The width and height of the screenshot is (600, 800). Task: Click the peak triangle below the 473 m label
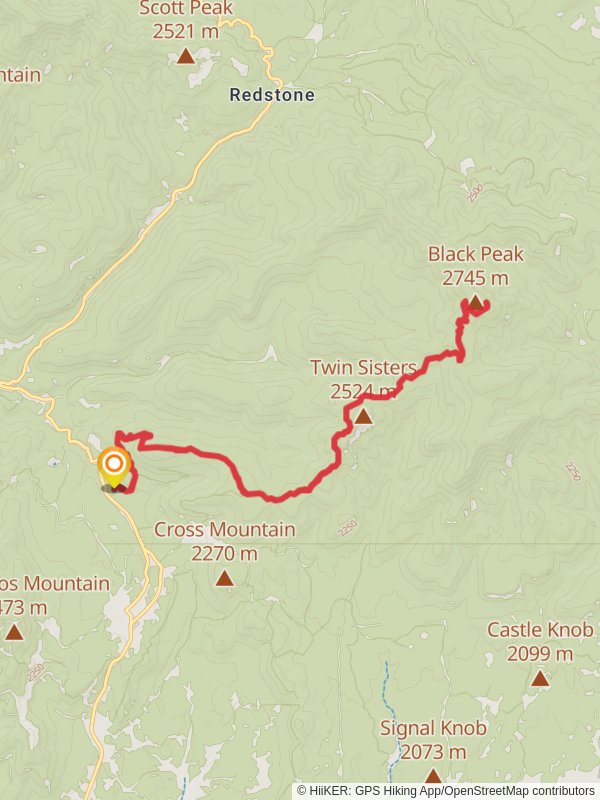click(14, 633)
